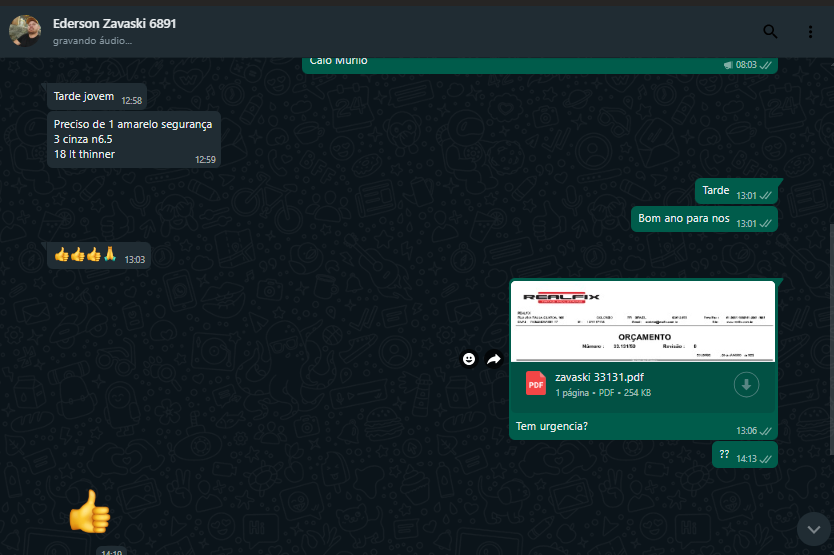Open the Orçamento PDF preview thumbnail
The height and width of the screenshot is (555, 834).
(642, 321)
